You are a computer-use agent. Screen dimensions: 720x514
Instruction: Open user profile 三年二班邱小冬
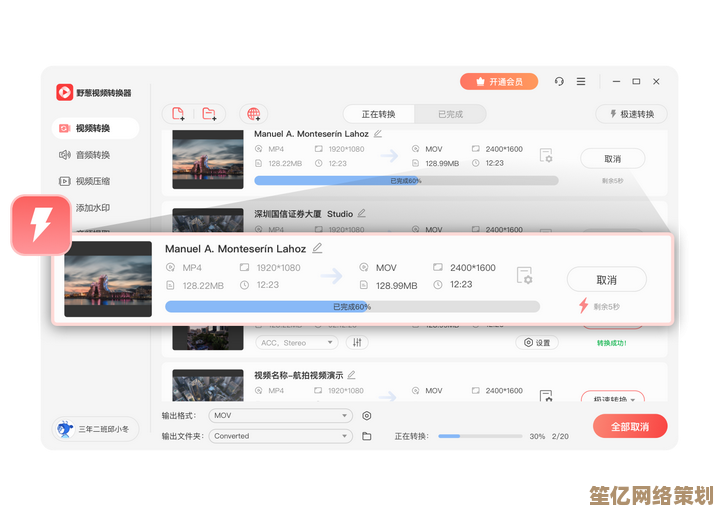coord(94,429)
